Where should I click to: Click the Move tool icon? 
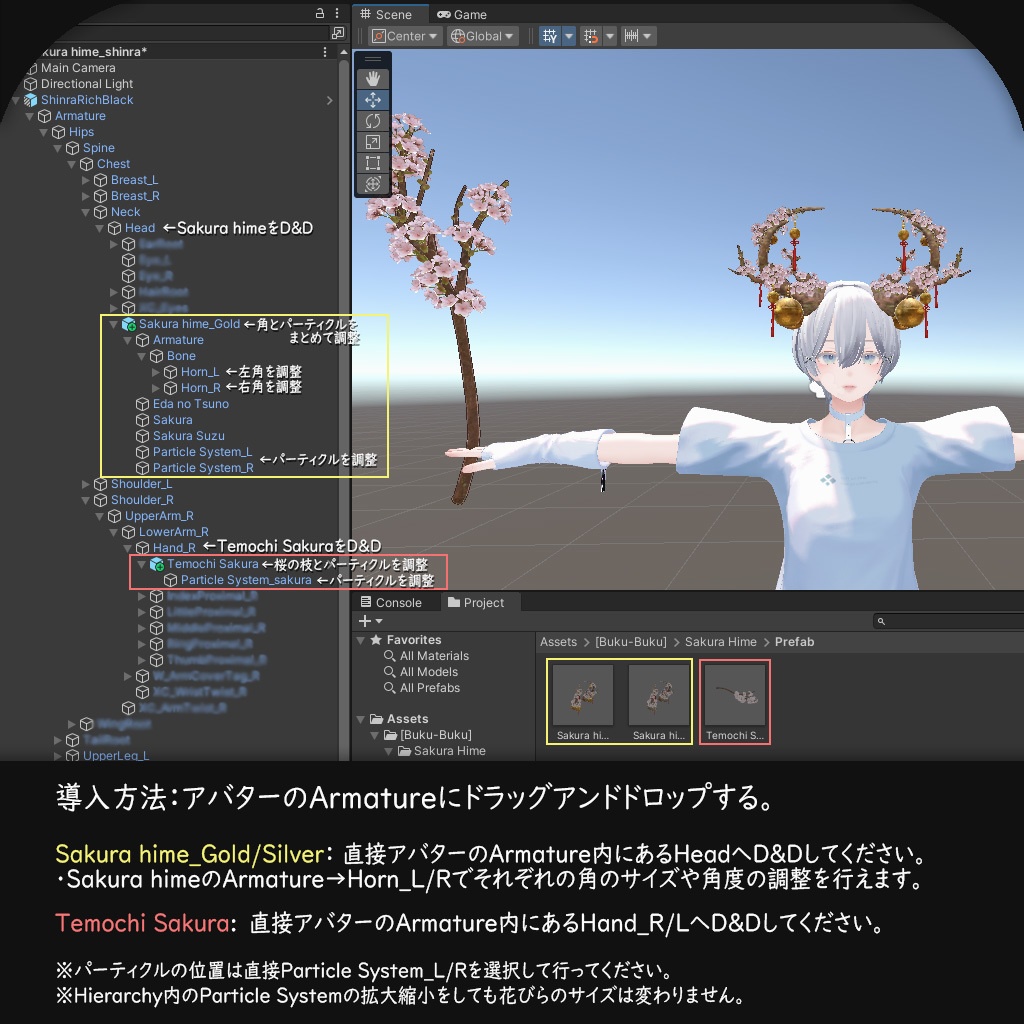(x=373, y=99)
